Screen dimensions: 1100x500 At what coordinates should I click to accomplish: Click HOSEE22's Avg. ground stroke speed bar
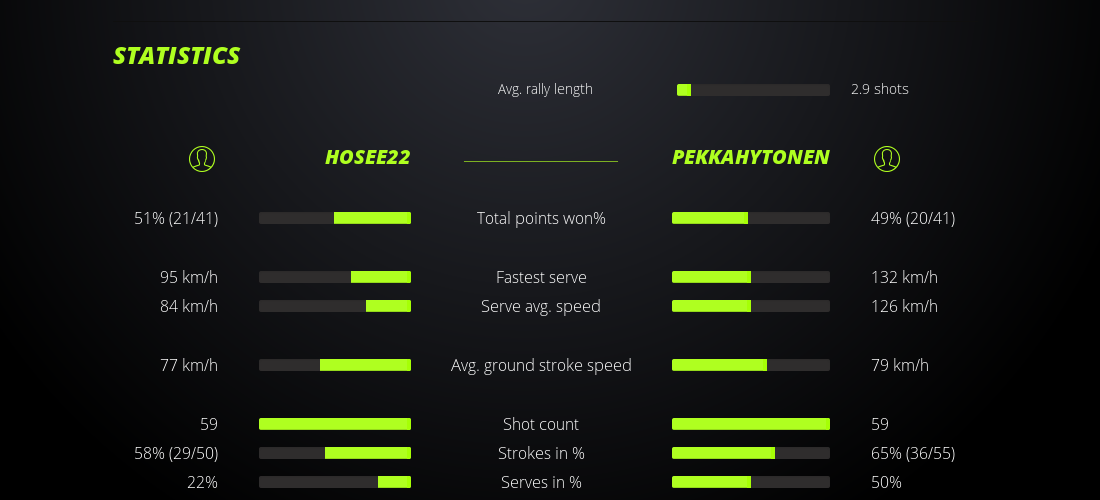335,365
